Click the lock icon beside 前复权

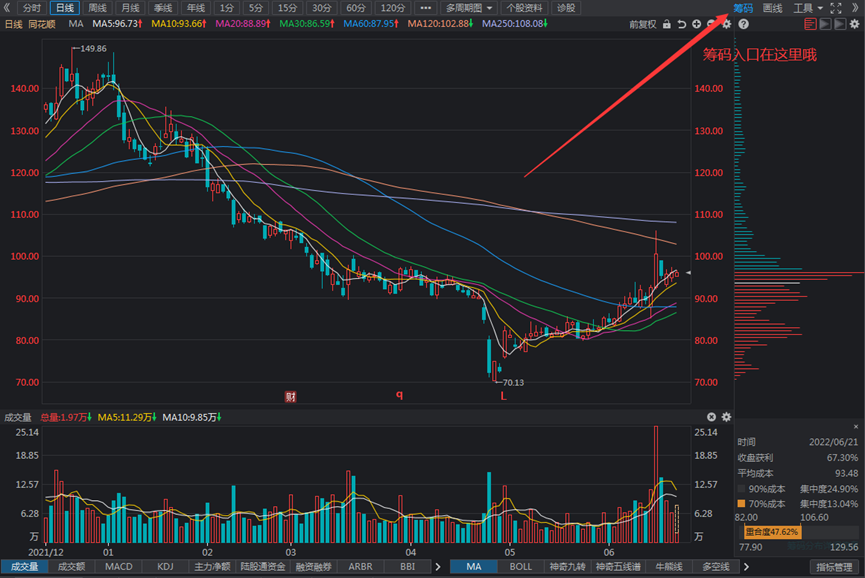point(666,23)
